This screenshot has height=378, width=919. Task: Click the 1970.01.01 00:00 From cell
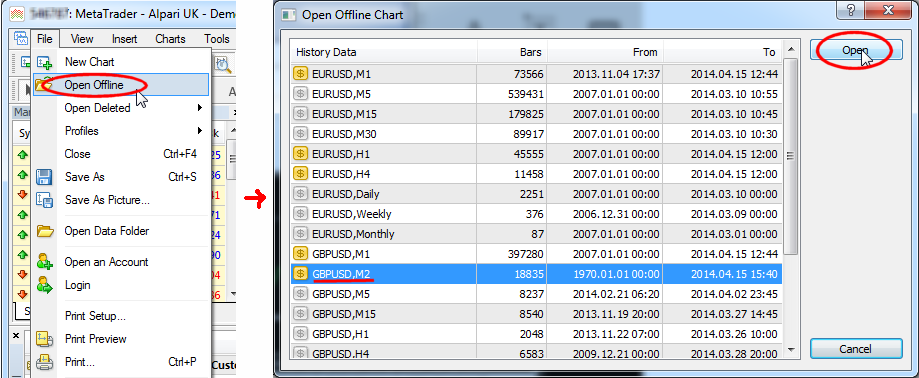point(606,274)
